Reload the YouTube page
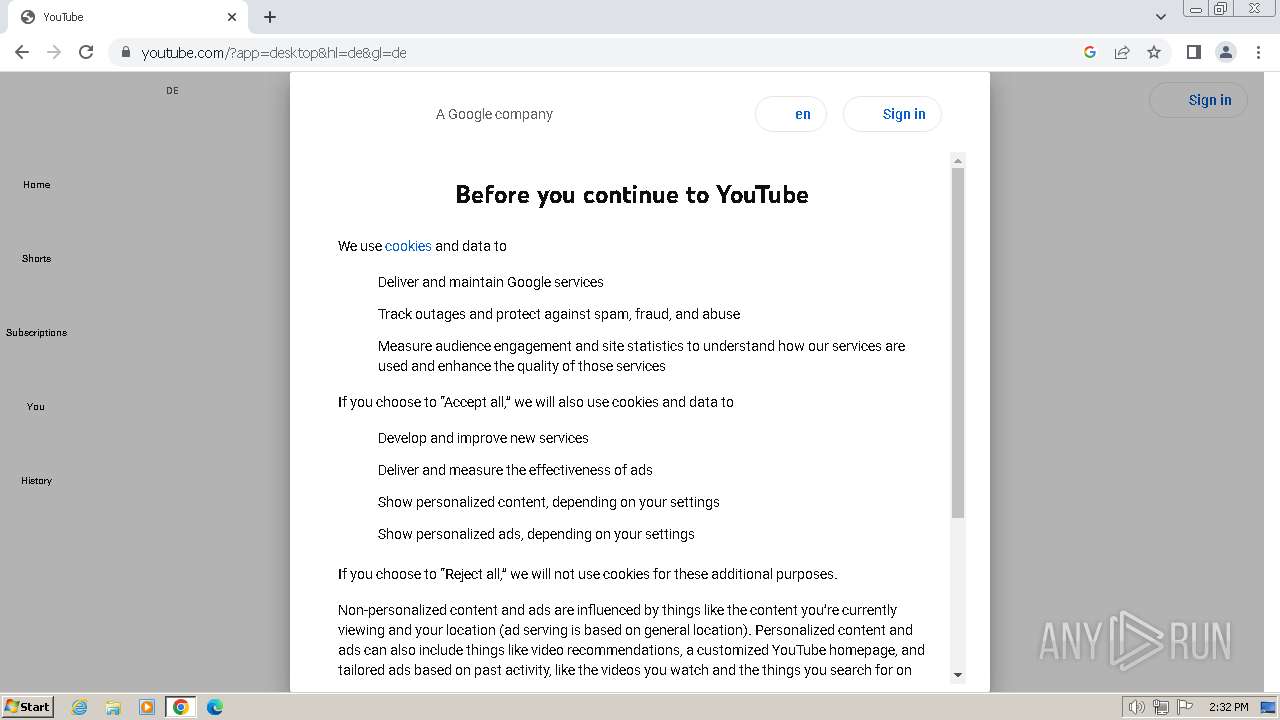1280x720 pixels. (x=86, y=52)
